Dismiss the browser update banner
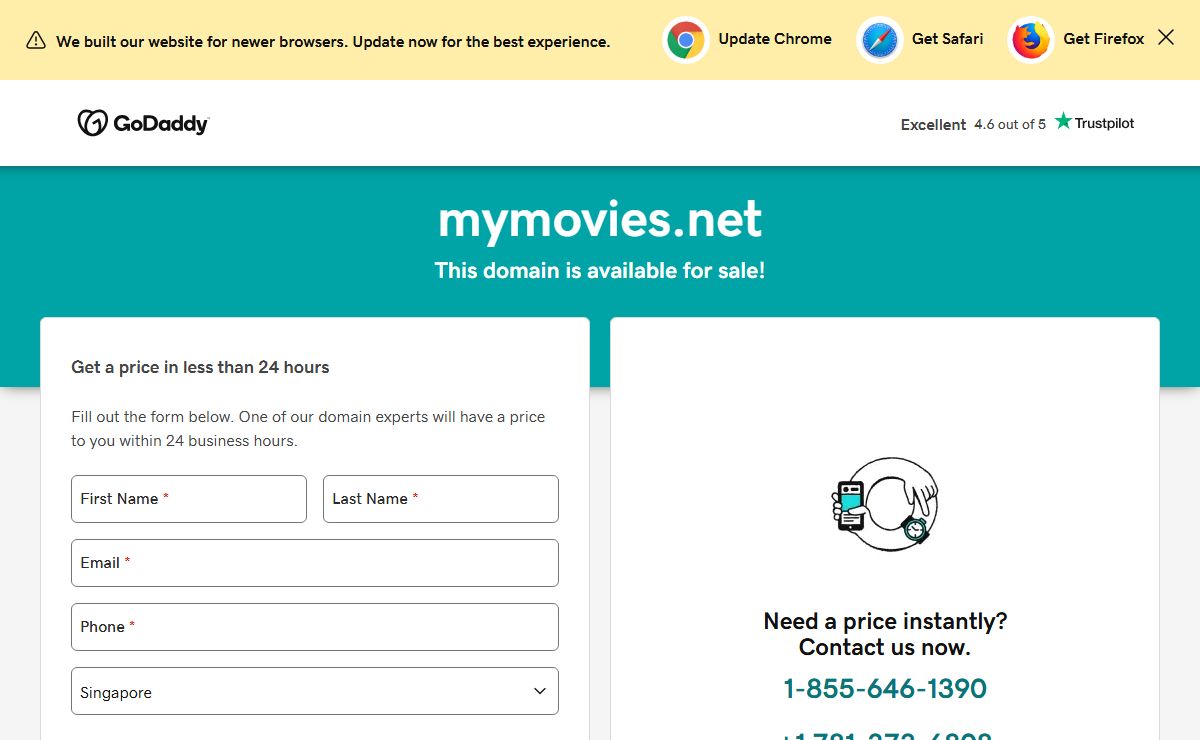This screenshot has width=1200, height=740. click(x=1166, y=38)
